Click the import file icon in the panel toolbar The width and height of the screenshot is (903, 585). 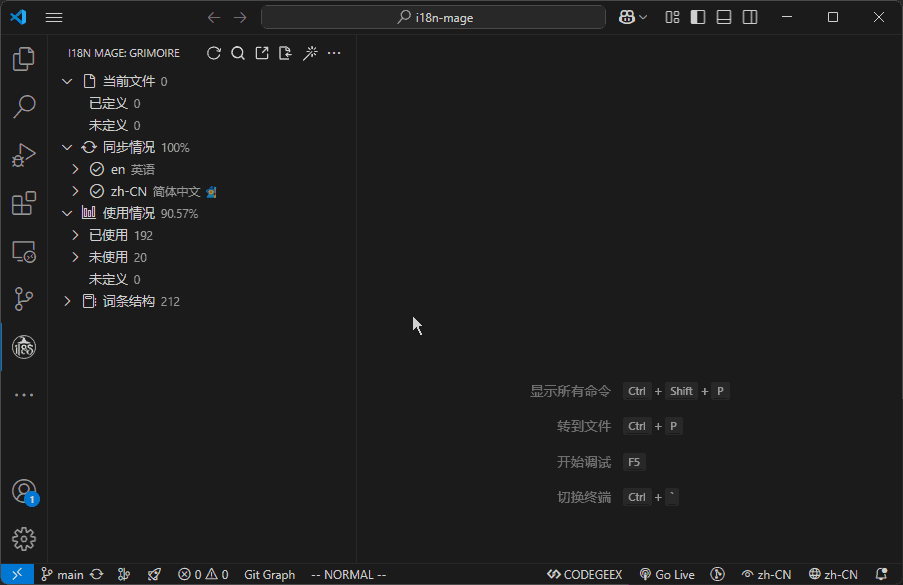click(x=286, y=53)
